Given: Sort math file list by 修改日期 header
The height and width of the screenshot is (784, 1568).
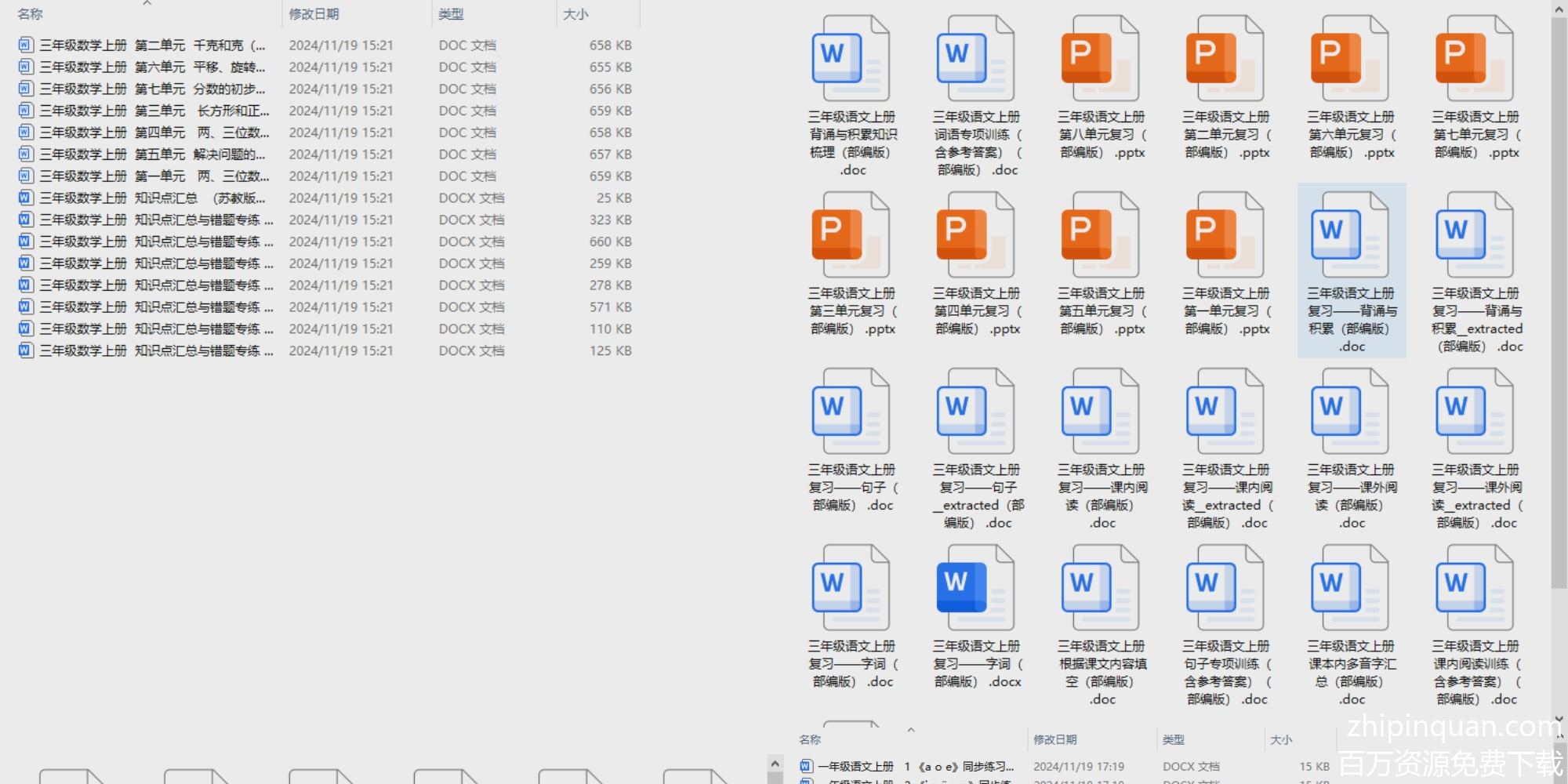Looking at the screenshot, I should pyautogui.click(x=314, y=14).
